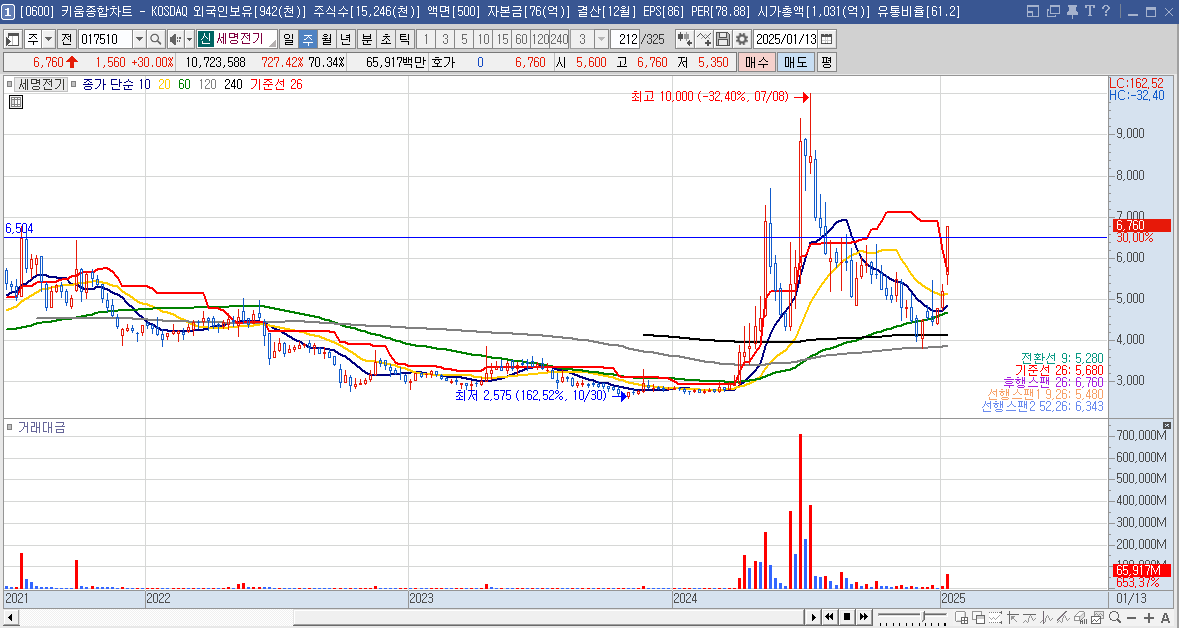Toggle the small checkbox left of 세명전기 legend
The image size is (1179, 628).
[x=10, y=85]
